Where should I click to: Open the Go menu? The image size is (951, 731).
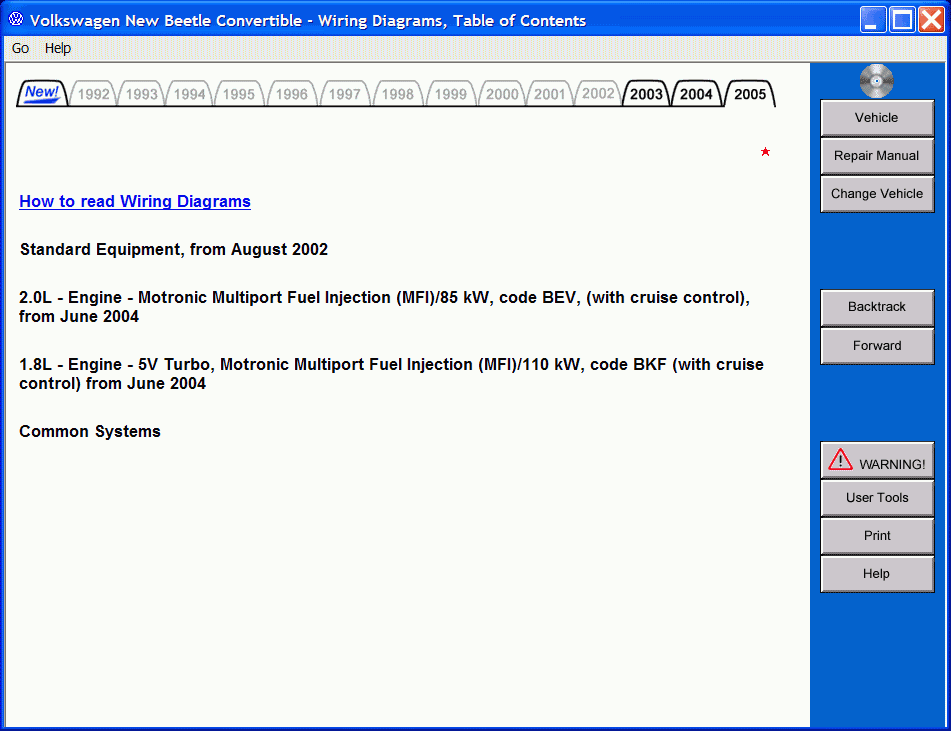click(x=20, y=48)
